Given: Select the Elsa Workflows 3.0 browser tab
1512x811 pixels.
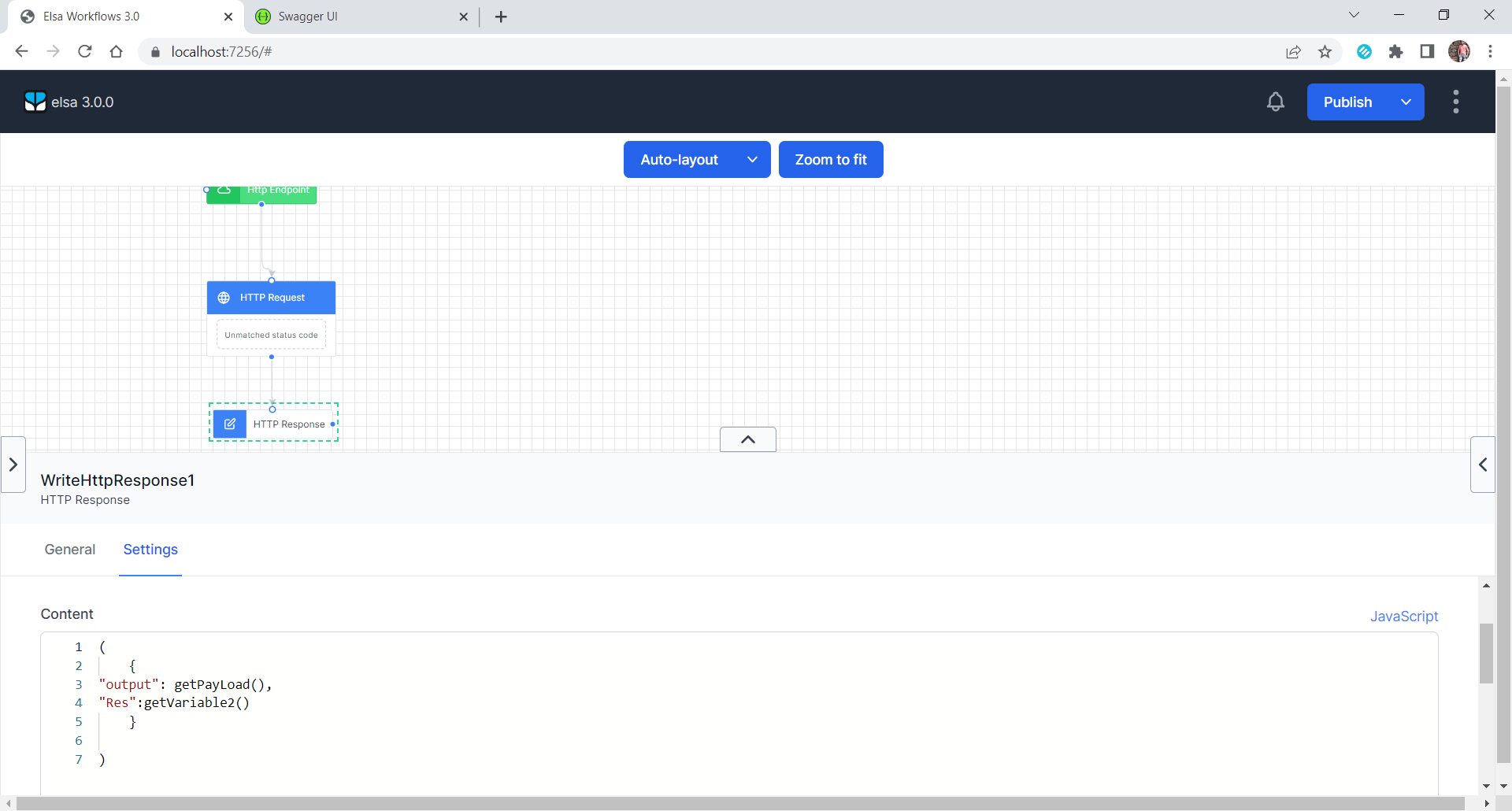Looking at the screenshot, I should (x=126, y=17).
